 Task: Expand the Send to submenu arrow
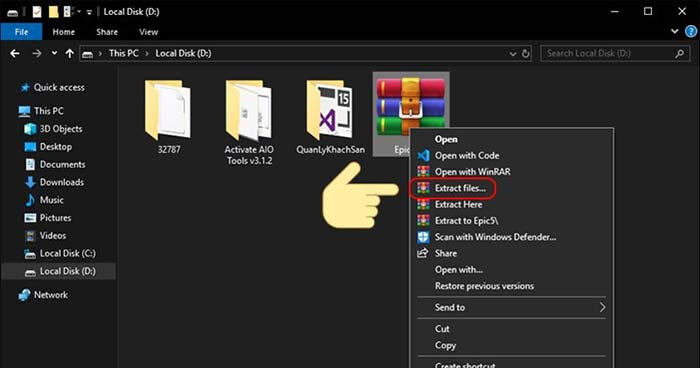coord(602,307)
